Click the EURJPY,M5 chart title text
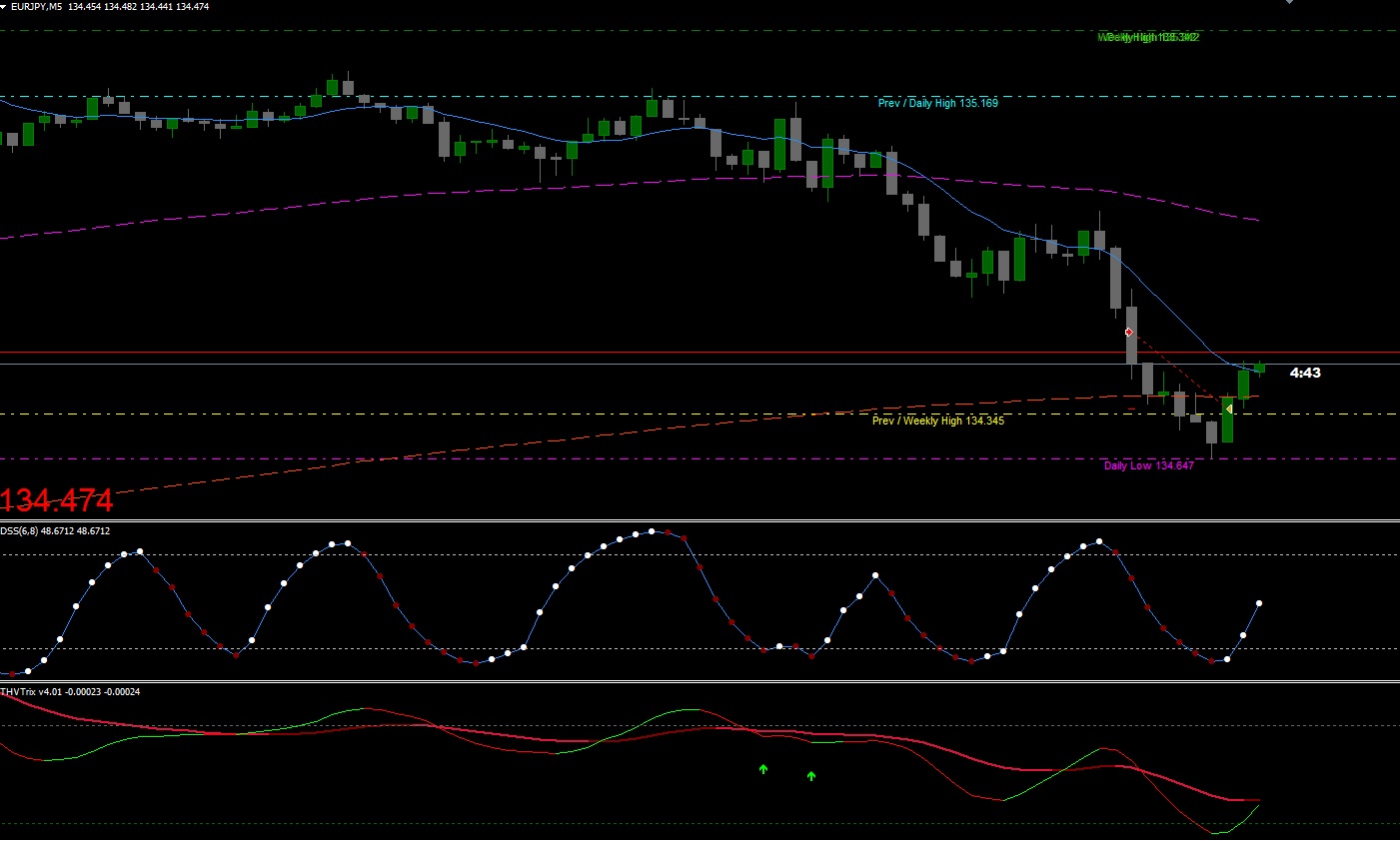1400x841 pixels. (x=36, y=7)
